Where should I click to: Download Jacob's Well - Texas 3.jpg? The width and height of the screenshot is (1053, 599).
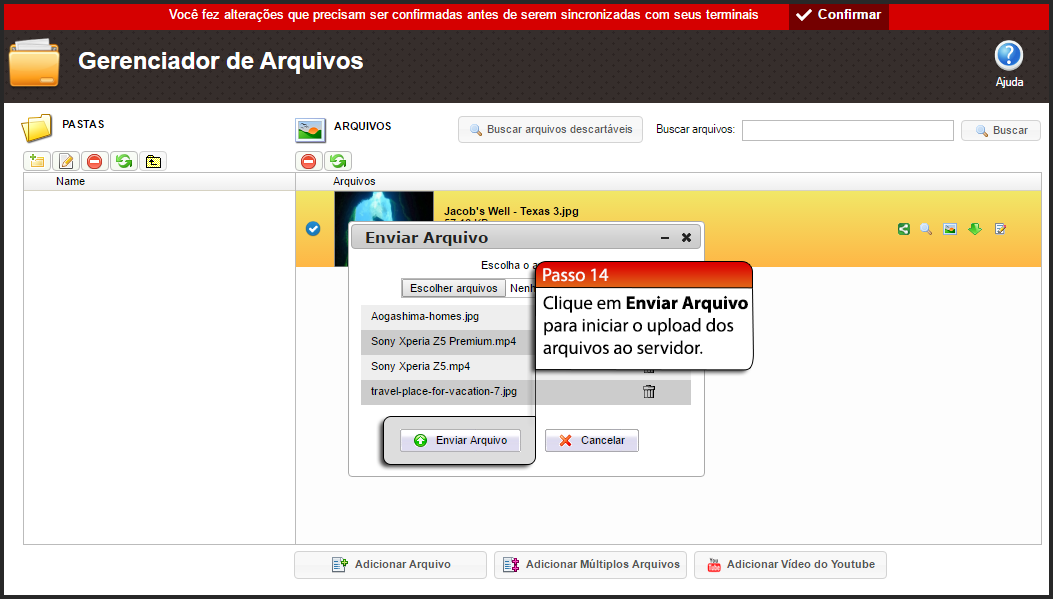point(974,229)
